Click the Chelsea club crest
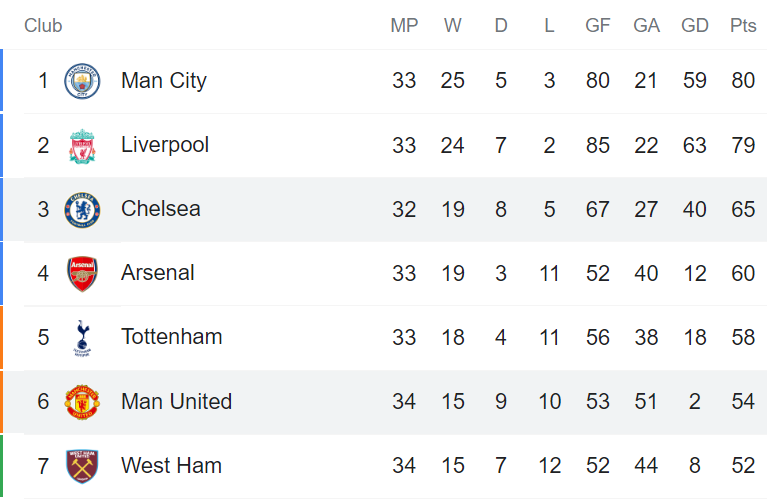 tap(82, 210)
